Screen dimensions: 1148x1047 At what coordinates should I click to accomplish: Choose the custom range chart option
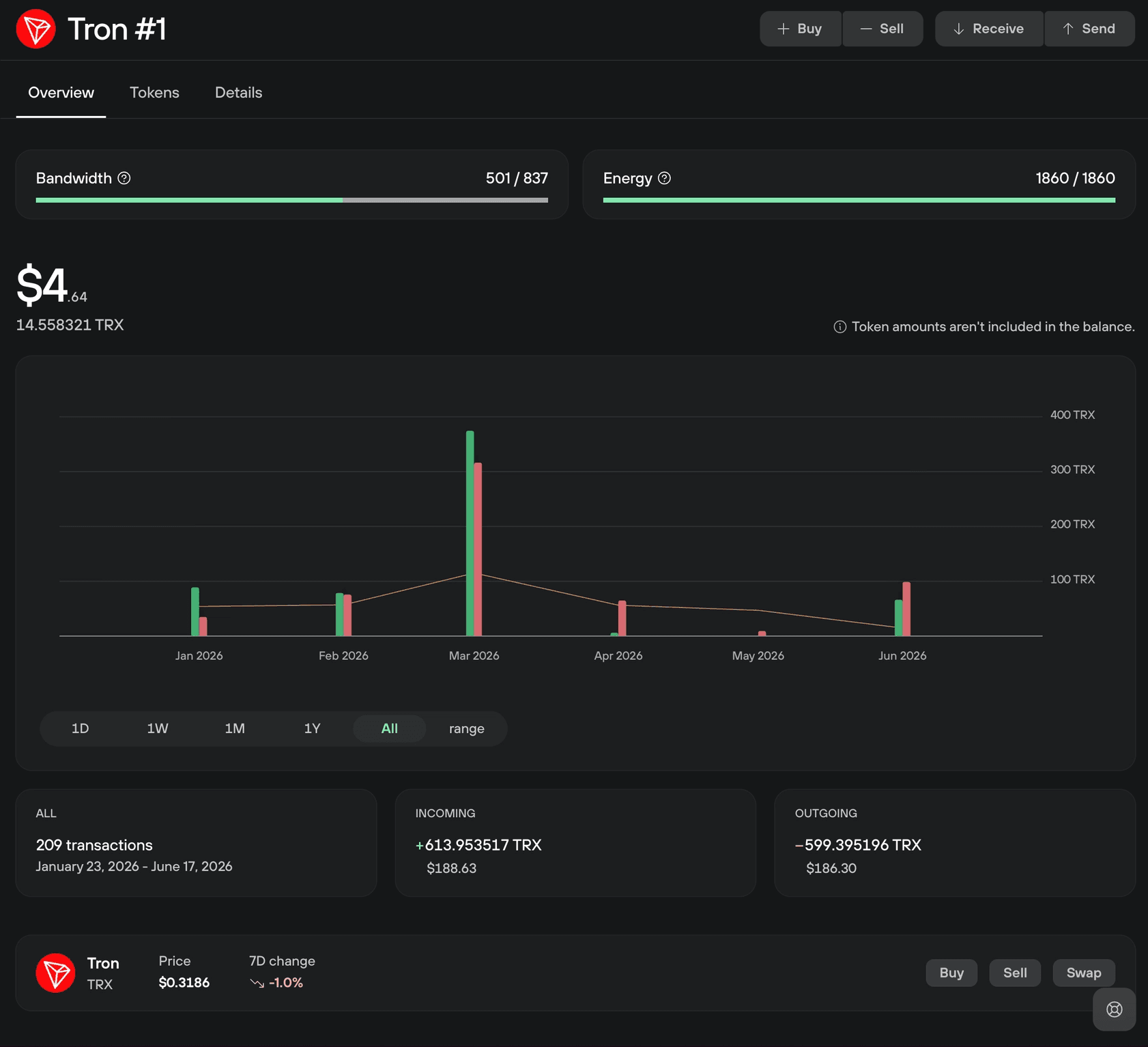click(x=467, y=728)
